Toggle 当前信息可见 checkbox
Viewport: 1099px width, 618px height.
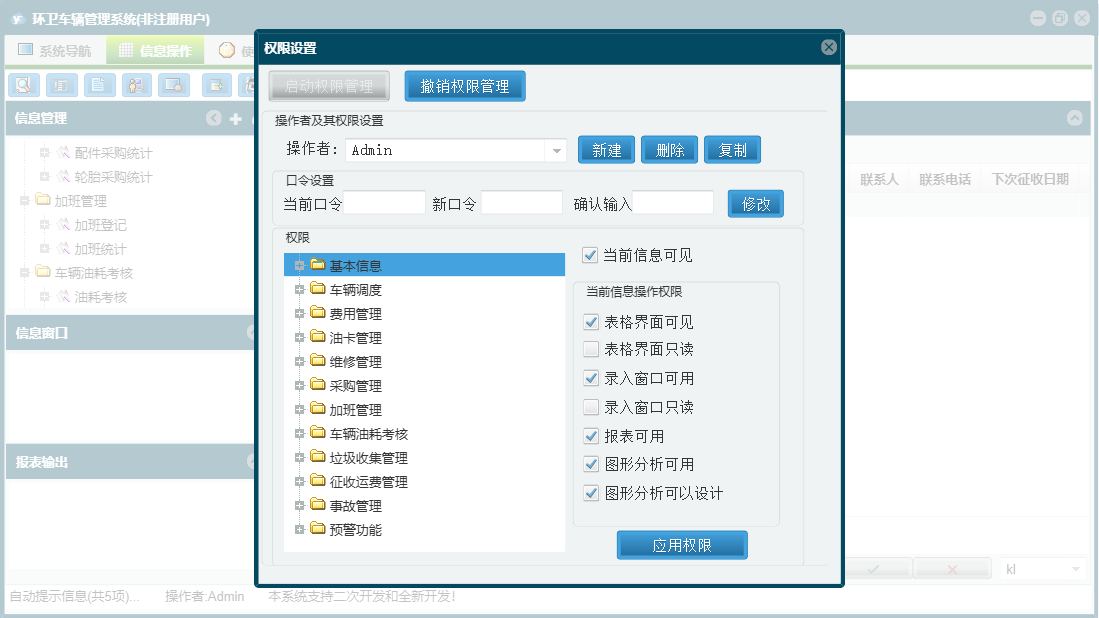pyautogui.click(x=590, y=255)
